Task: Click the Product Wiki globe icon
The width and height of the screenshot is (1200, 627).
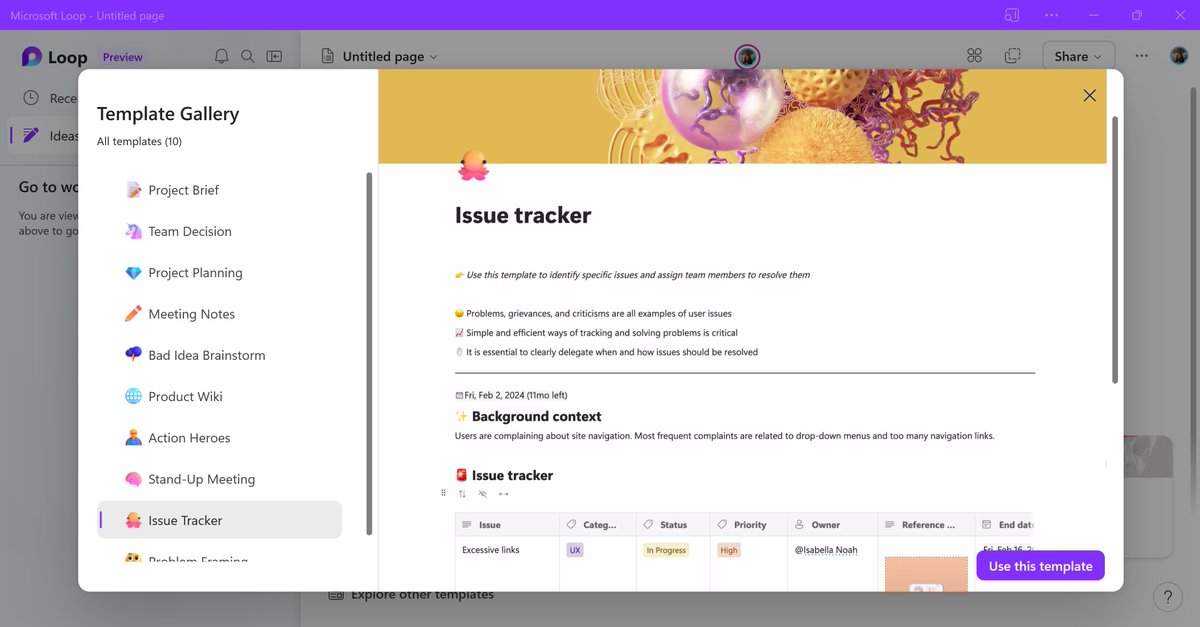Action: tap(133, 396)
